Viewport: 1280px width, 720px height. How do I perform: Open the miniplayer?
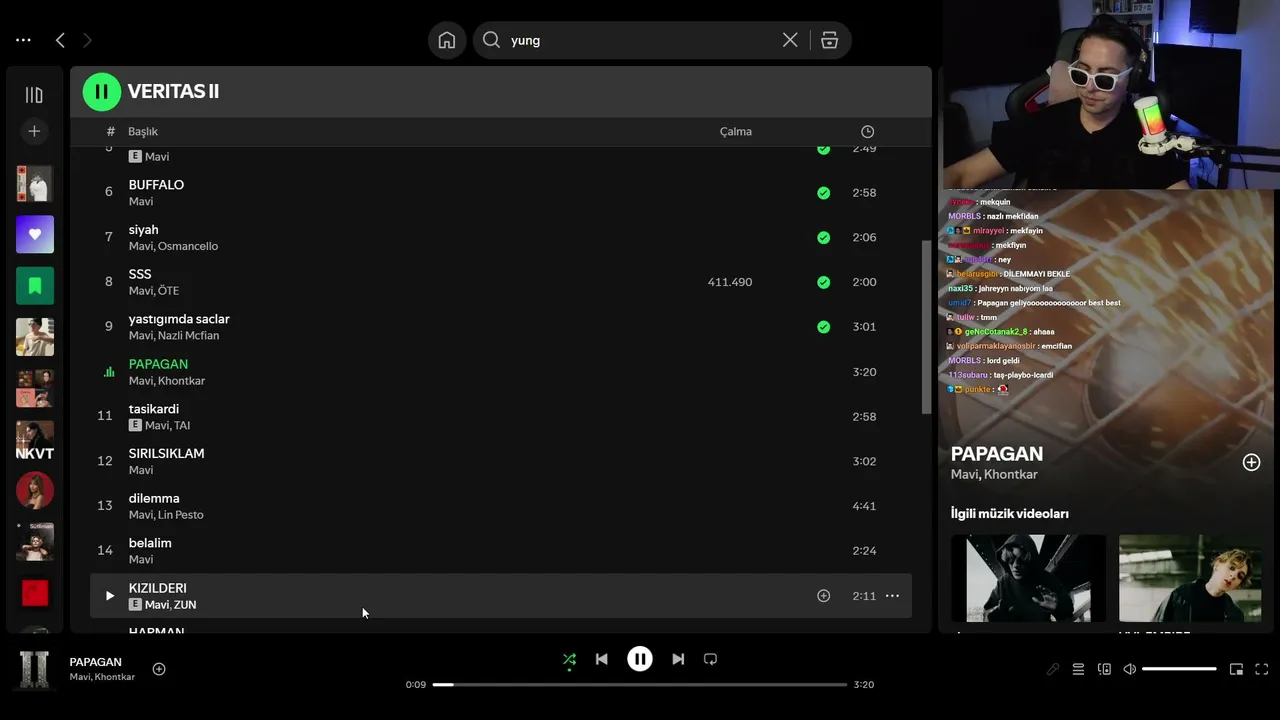pos(1236,669)
